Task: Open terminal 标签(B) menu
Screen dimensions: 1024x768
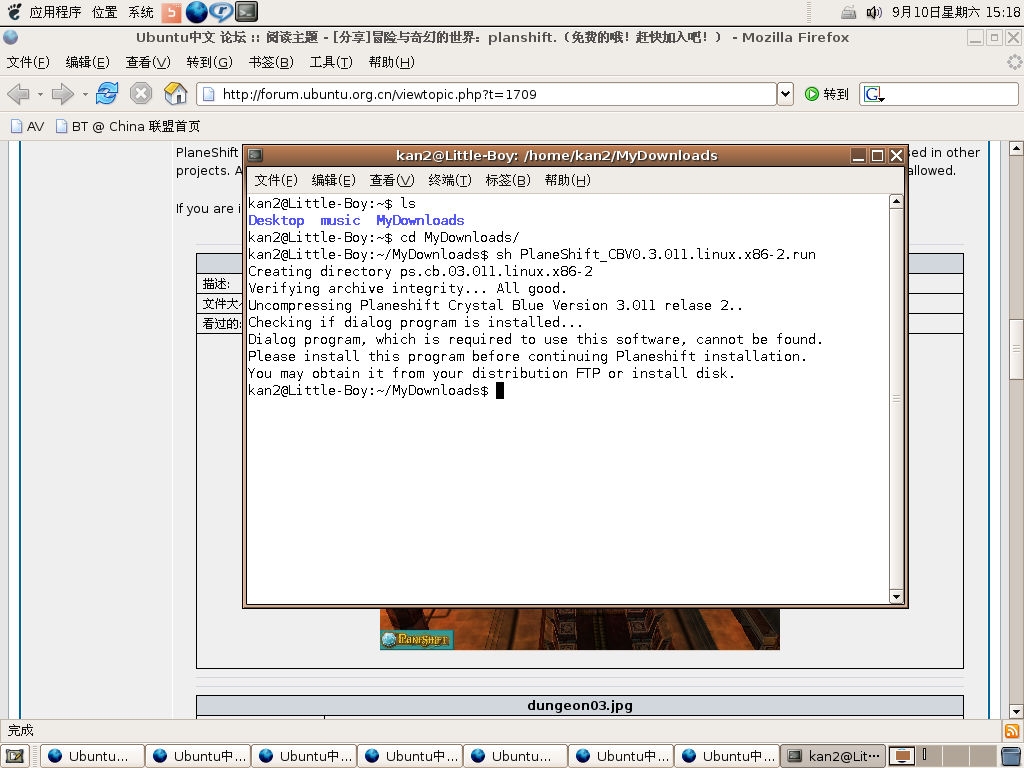Action: pyautogui.click(x=508, y=180)
